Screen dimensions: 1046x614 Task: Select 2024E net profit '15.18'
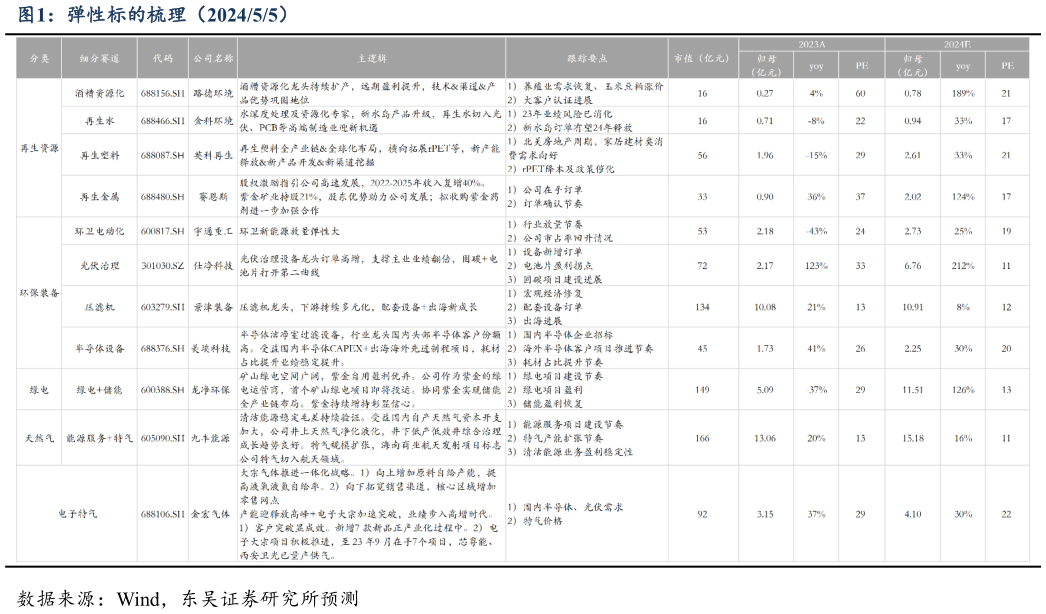point(913,438)
